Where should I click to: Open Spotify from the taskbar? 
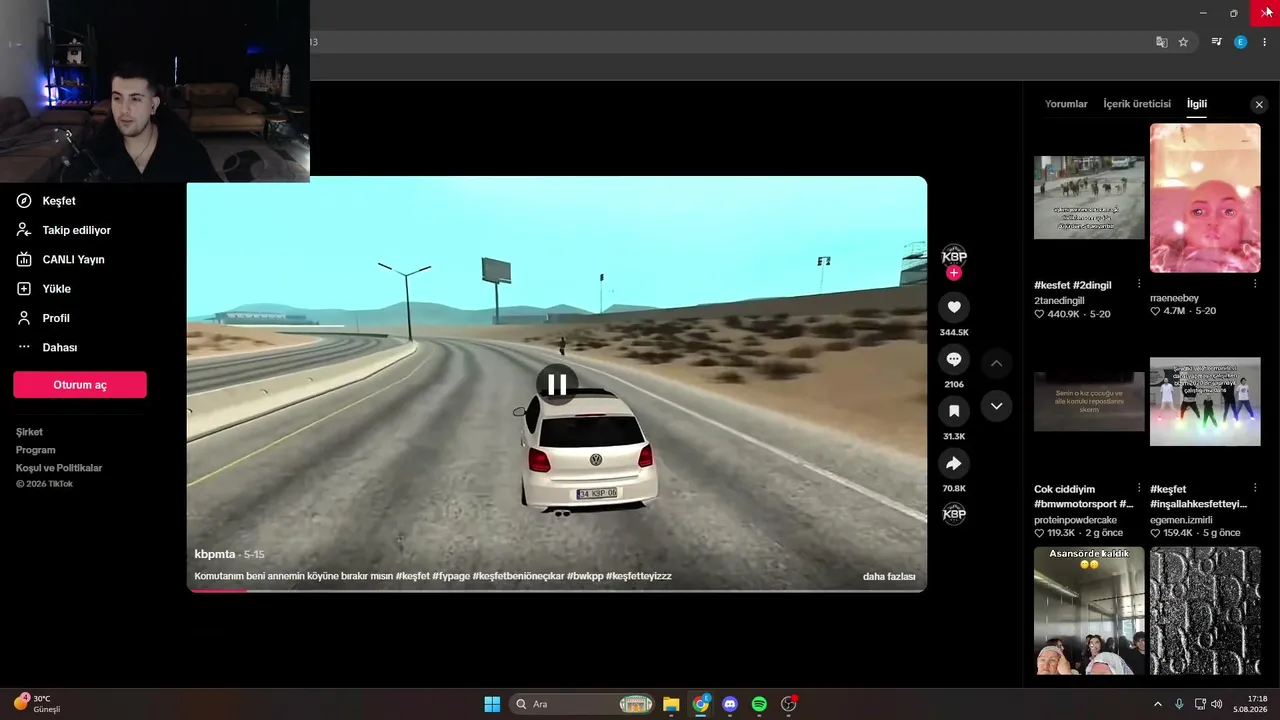click(x=759, y=704)
